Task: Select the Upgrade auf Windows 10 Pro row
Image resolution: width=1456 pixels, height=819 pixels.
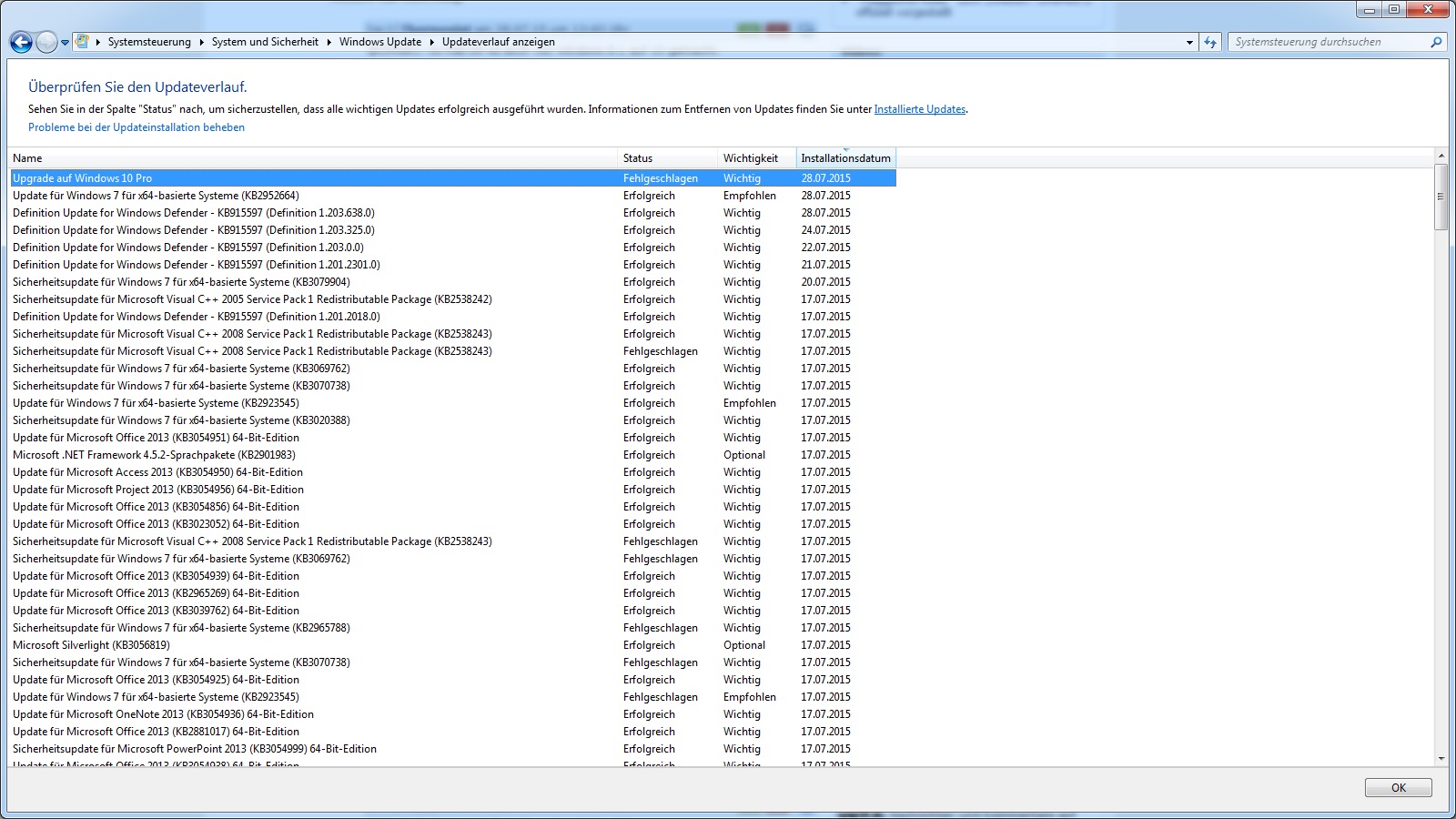Action: (453, 178)
